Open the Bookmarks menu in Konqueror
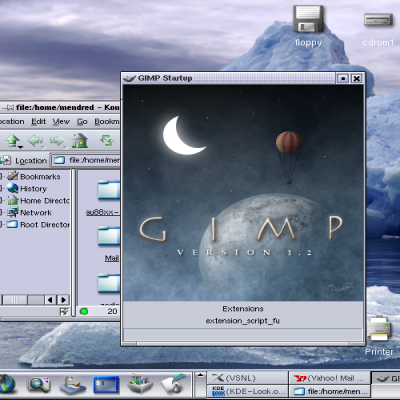The height and width of the screenshot is (400, 400). click(x=107, y=121)
